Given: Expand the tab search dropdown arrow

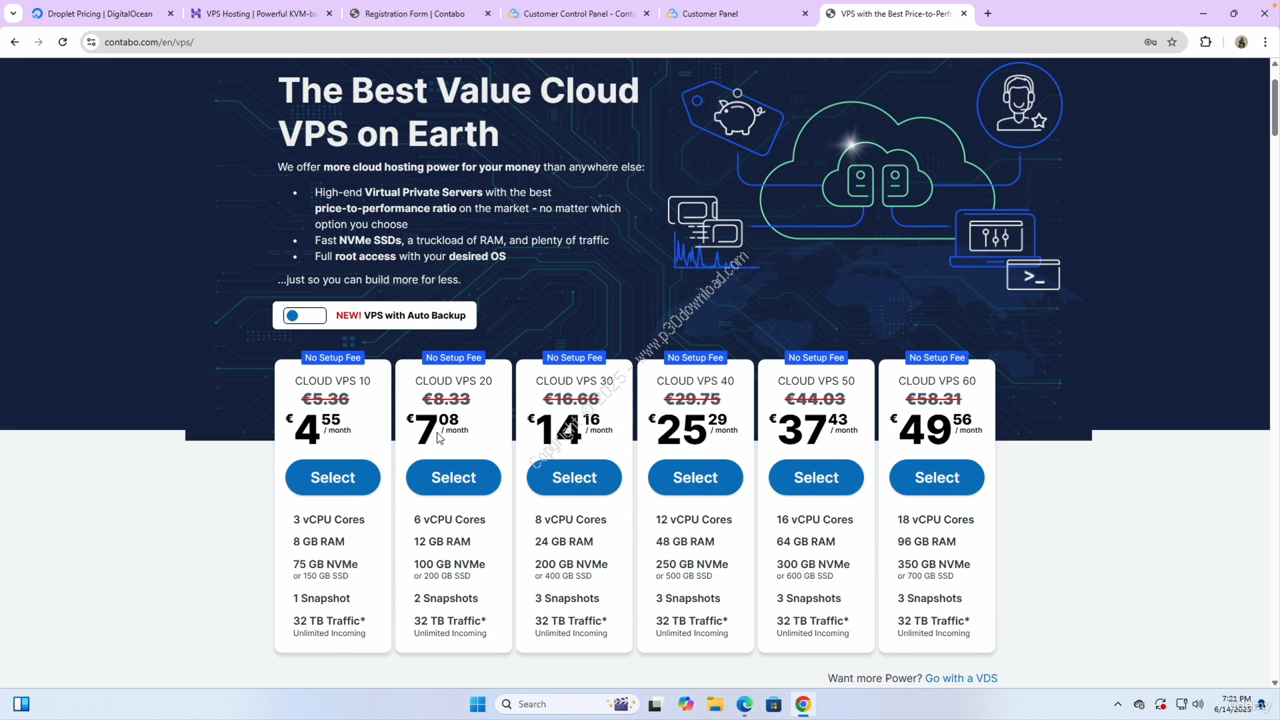Looking at the screenshot, I should click(13, 14).
